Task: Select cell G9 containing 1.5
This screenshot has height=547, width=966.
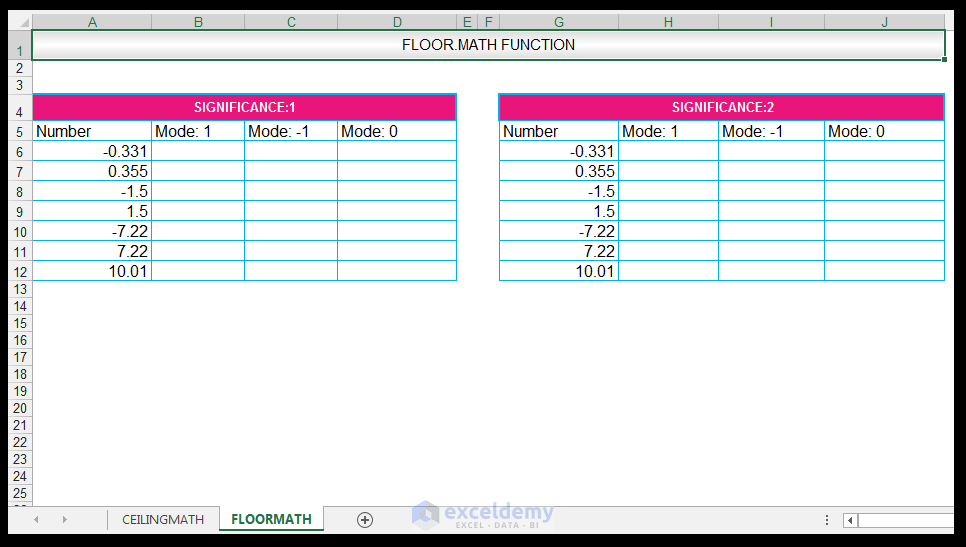Action: (559, 211)
